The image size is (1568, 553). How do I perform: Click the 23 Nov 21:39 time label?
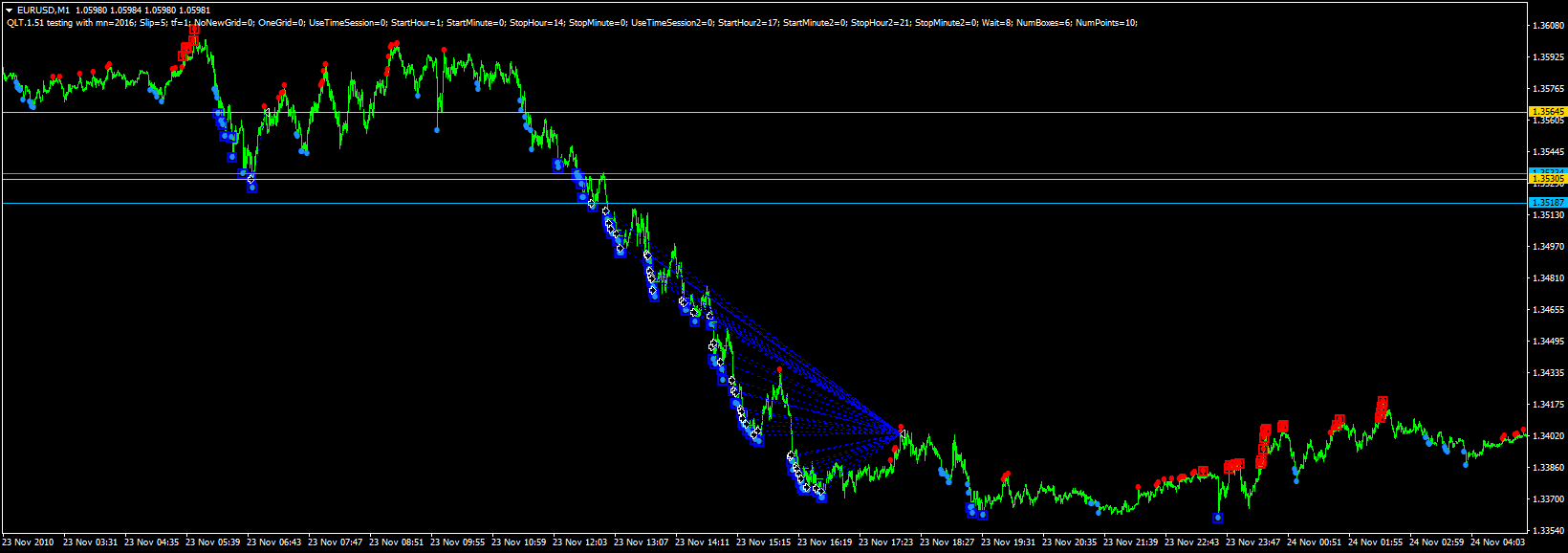[x=1131, y=542]
